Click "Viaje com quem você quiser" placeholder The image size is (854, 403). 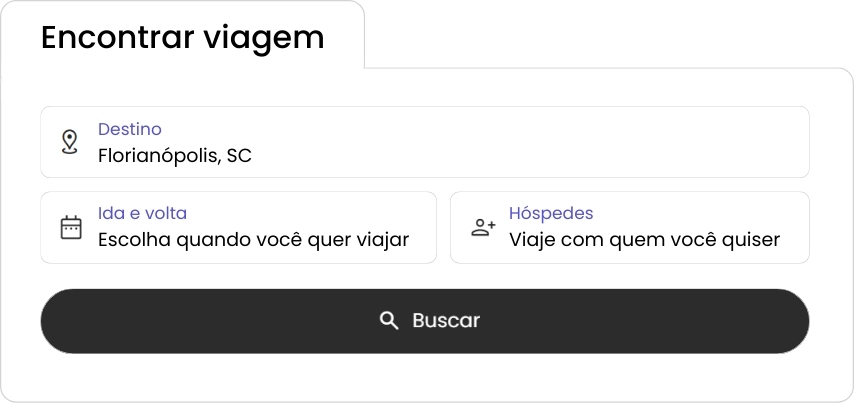[644, 240]
